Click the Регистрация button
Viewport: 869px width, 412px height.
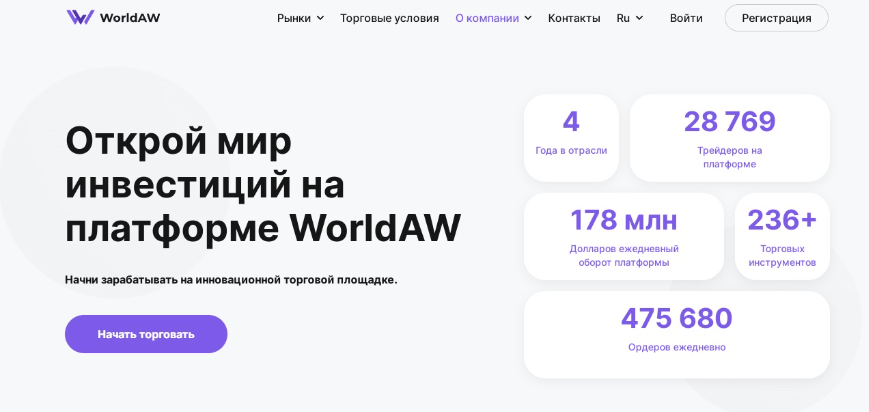pyautogui.click(x=776, y=18)
